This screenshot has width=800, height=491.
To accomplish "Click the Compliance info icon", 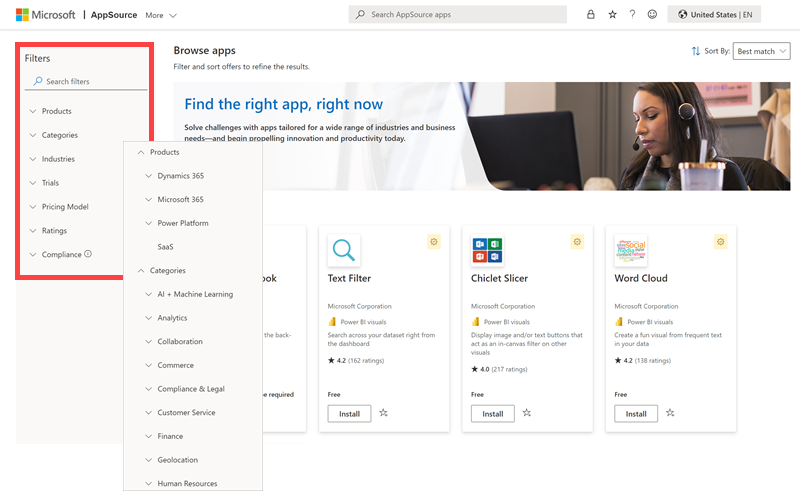I will [88, 254].
